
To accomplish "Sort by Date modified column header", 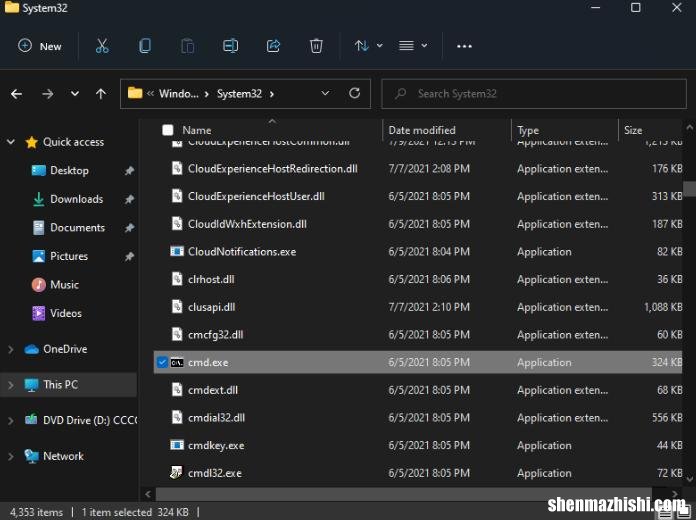I will 422,130.
